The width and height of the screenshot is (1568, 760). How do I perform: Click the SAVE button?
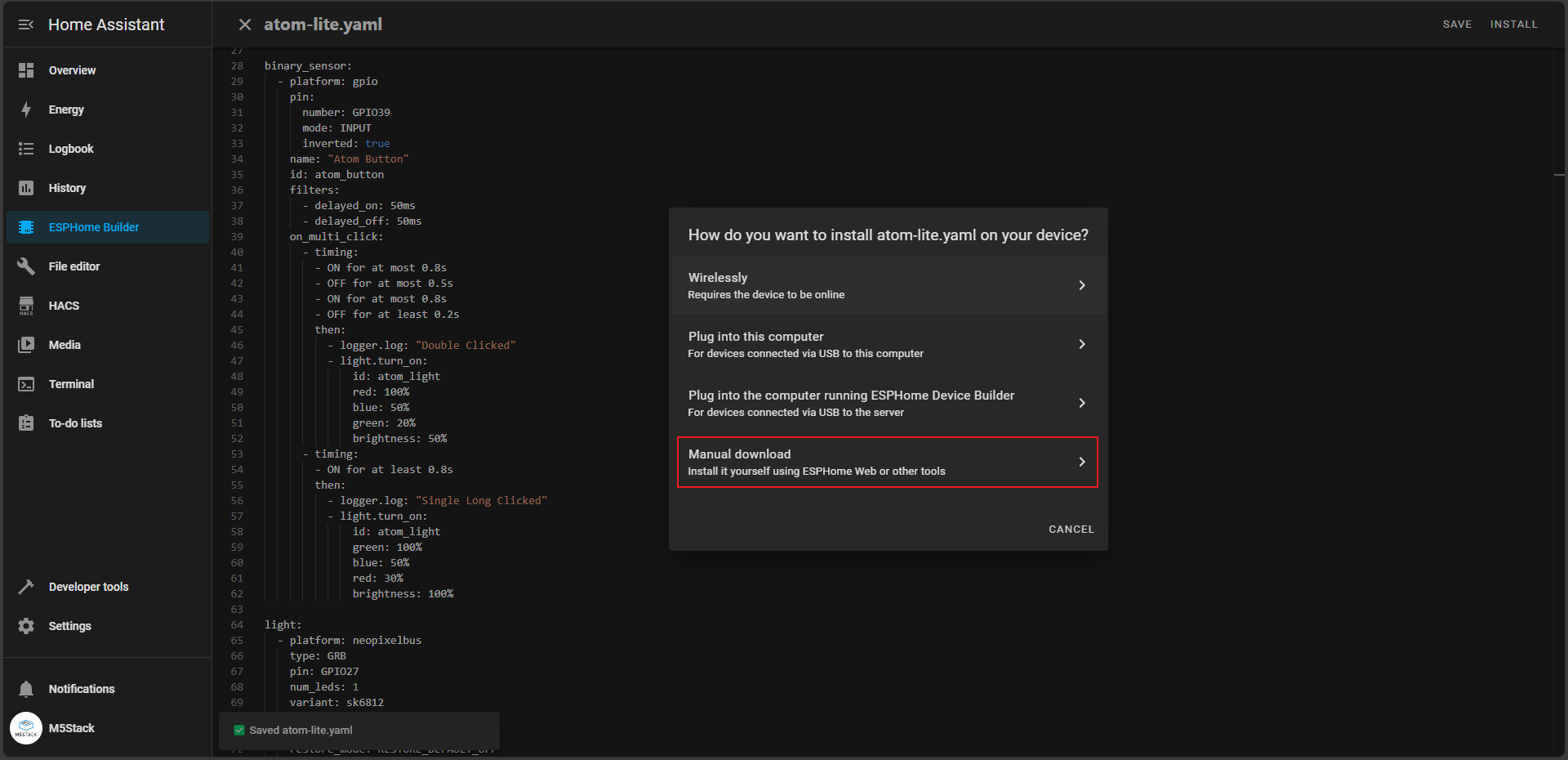pos(1457,25)
